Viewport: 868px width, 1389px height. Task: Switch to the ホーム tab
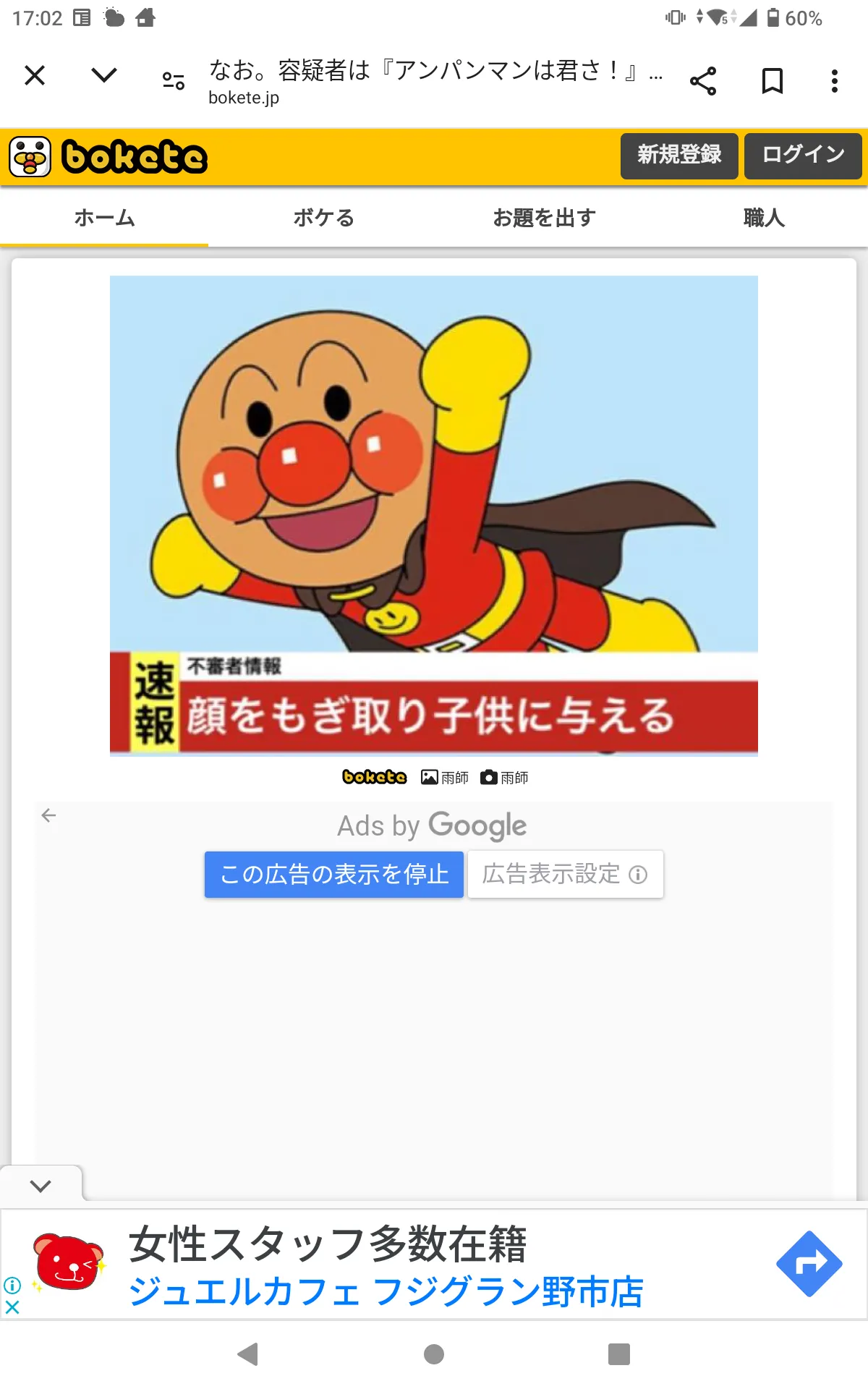104,218
